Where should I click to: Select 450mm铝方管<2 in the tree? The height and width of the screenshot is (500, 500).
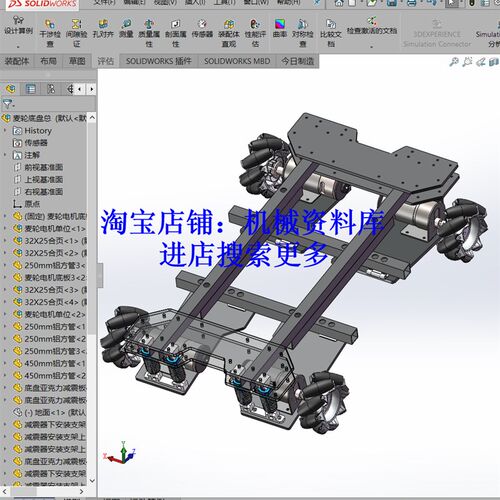(49, 375)
